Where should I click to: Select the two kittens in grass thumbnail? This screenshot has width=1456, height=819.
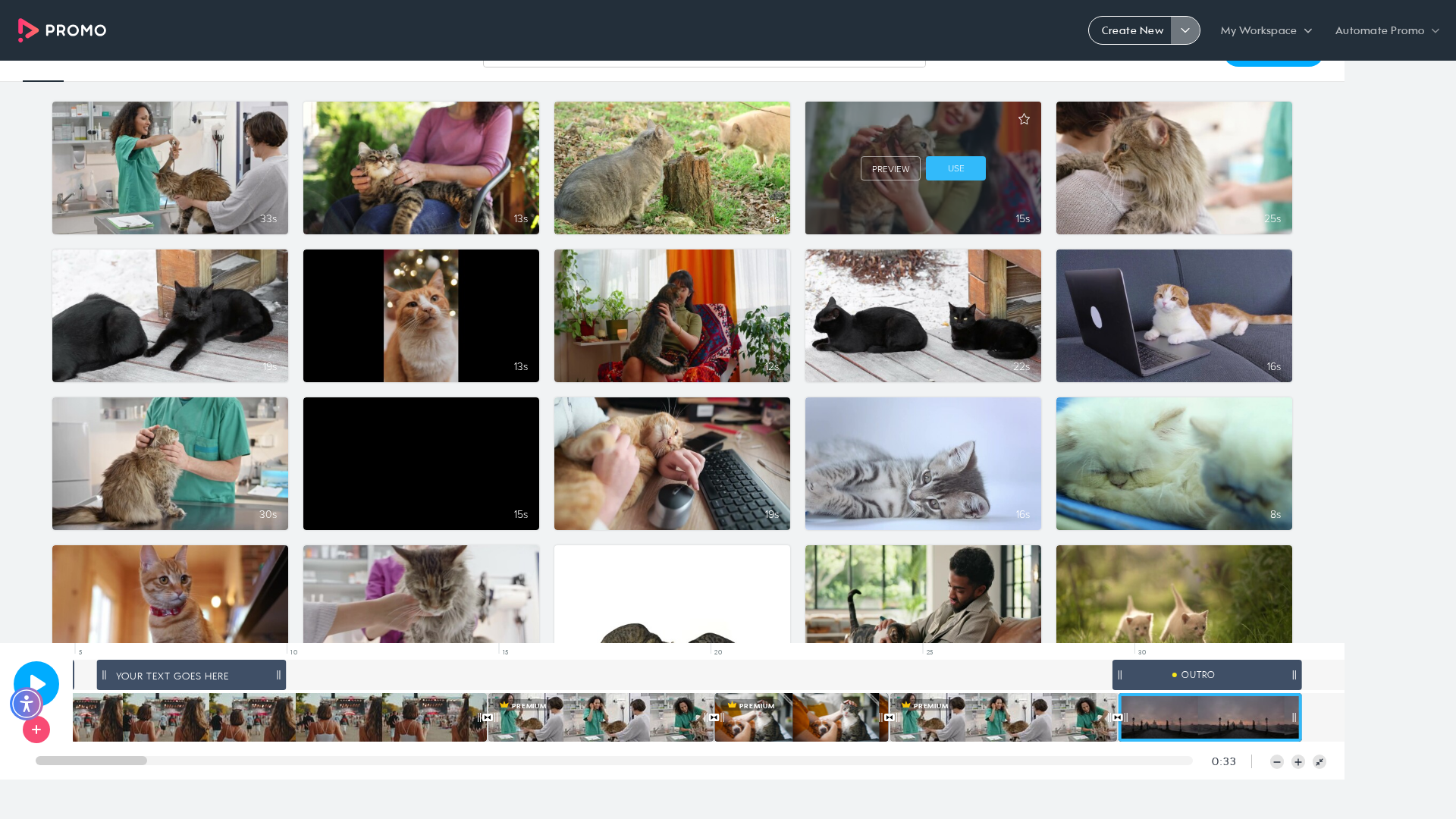tap(1174, 594)
